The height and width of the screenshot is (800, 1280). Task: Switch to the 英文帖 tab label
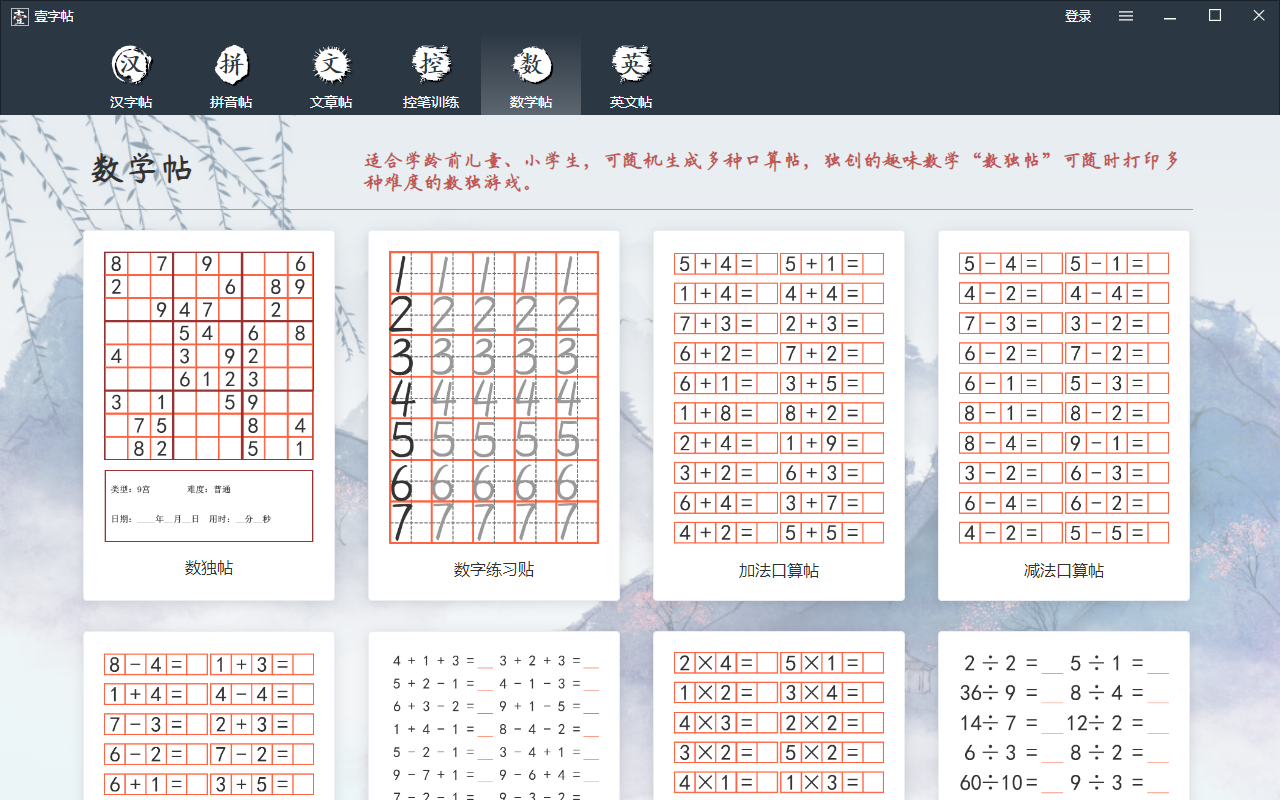point(631,102)
